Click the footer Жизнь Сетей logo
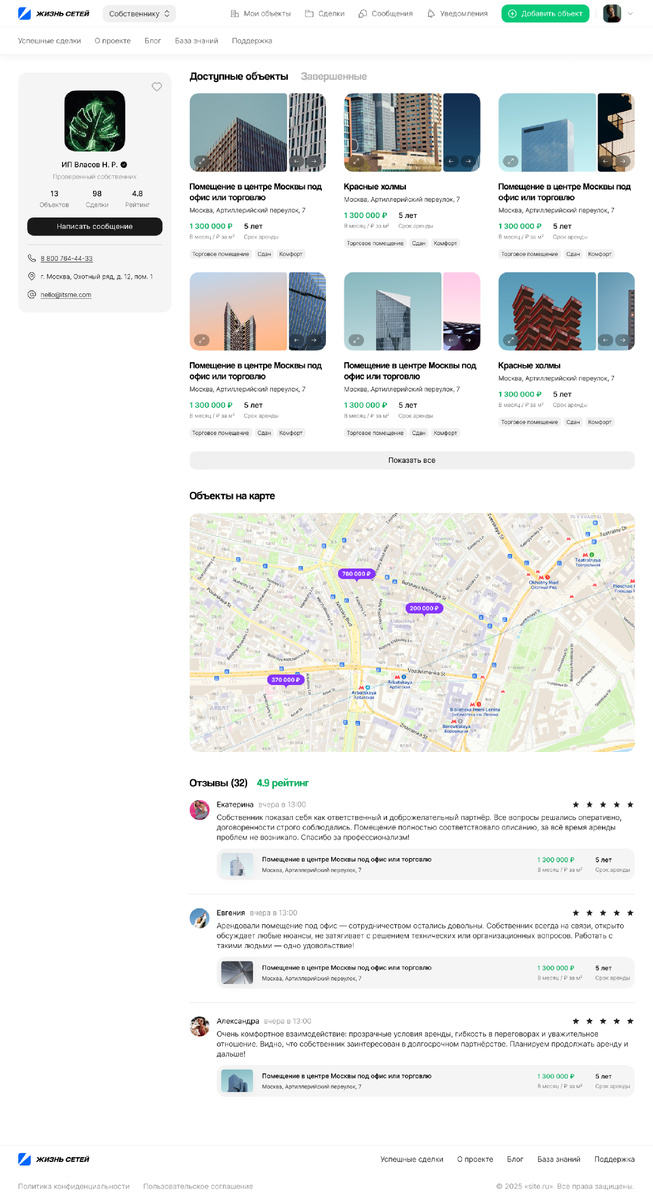Viewport: 653px width, 1200px height. (54, 1159)
